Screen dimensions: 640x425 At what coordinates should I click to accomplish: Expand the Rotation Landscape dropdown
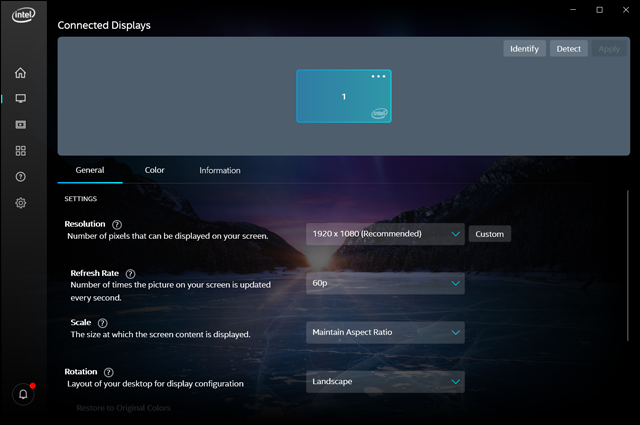pos(385,382)
